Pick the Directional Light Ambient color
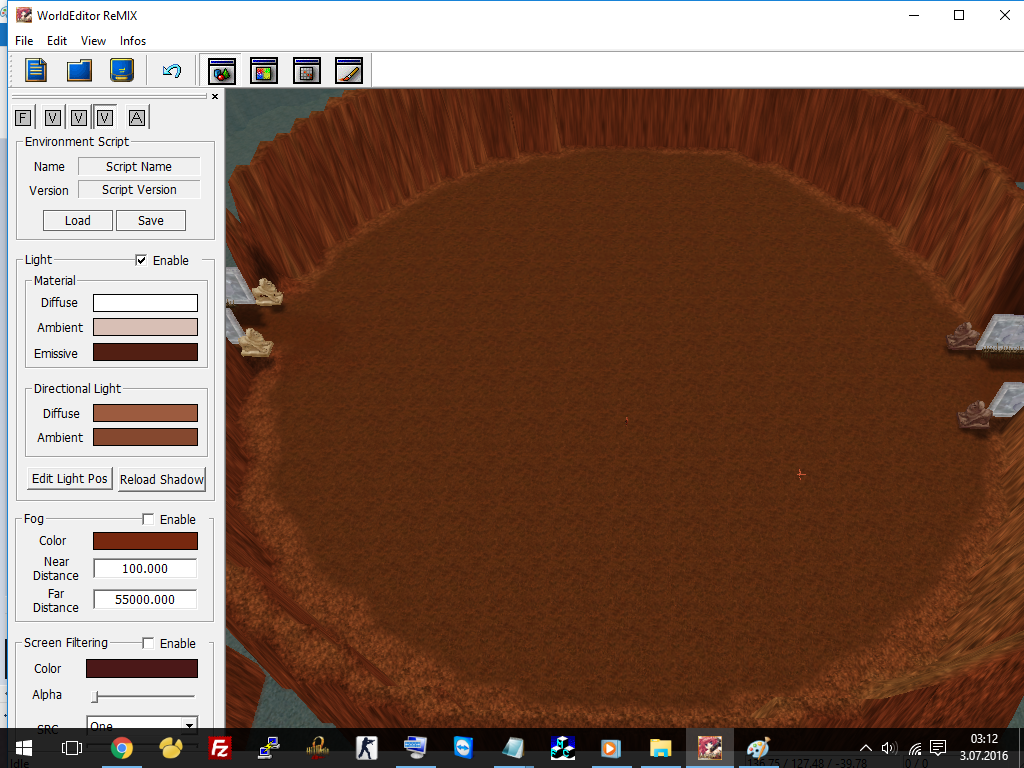Image resolution: width=1024 pixels, height=768 pixels. (x=145, y=437)
